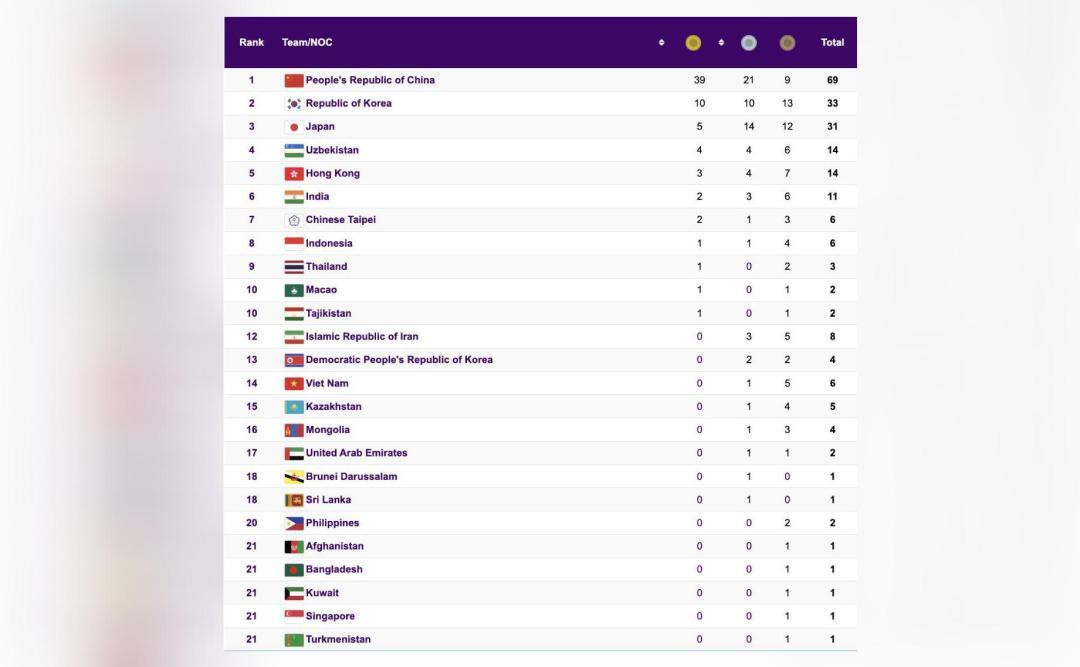Screen dimensions: 1080x667
Task: Open the Viet Nam team entry
Action: (328, 383)
